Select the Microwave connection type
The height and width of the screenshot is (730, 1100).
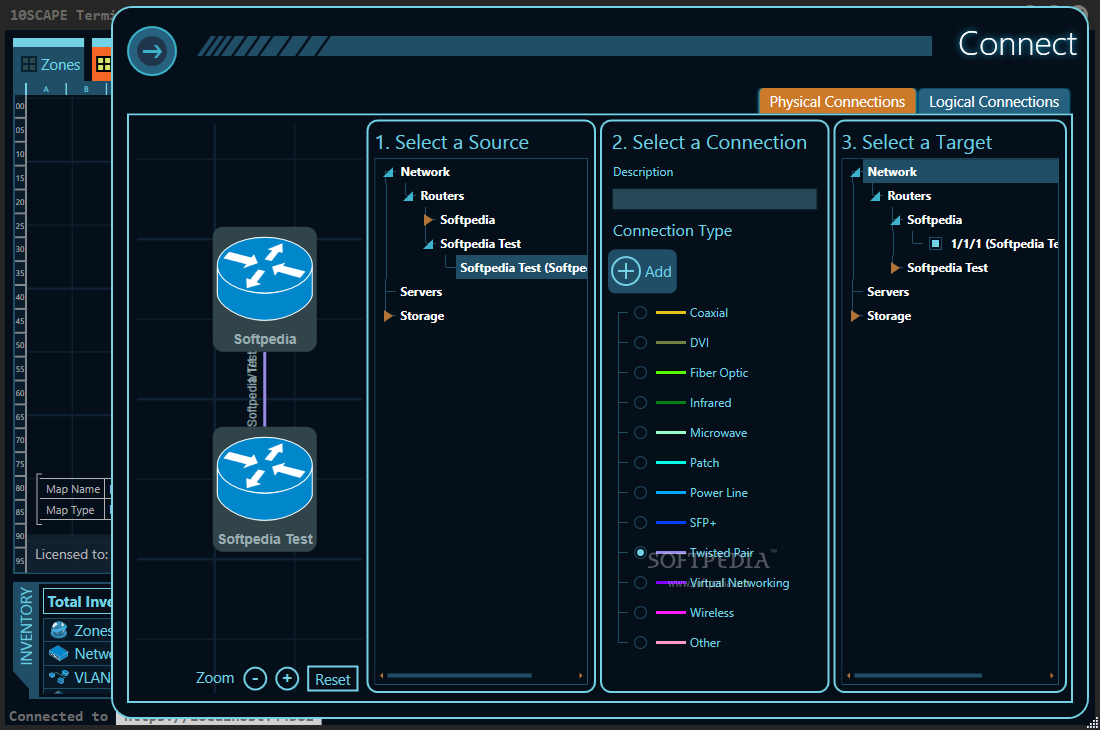640,433
